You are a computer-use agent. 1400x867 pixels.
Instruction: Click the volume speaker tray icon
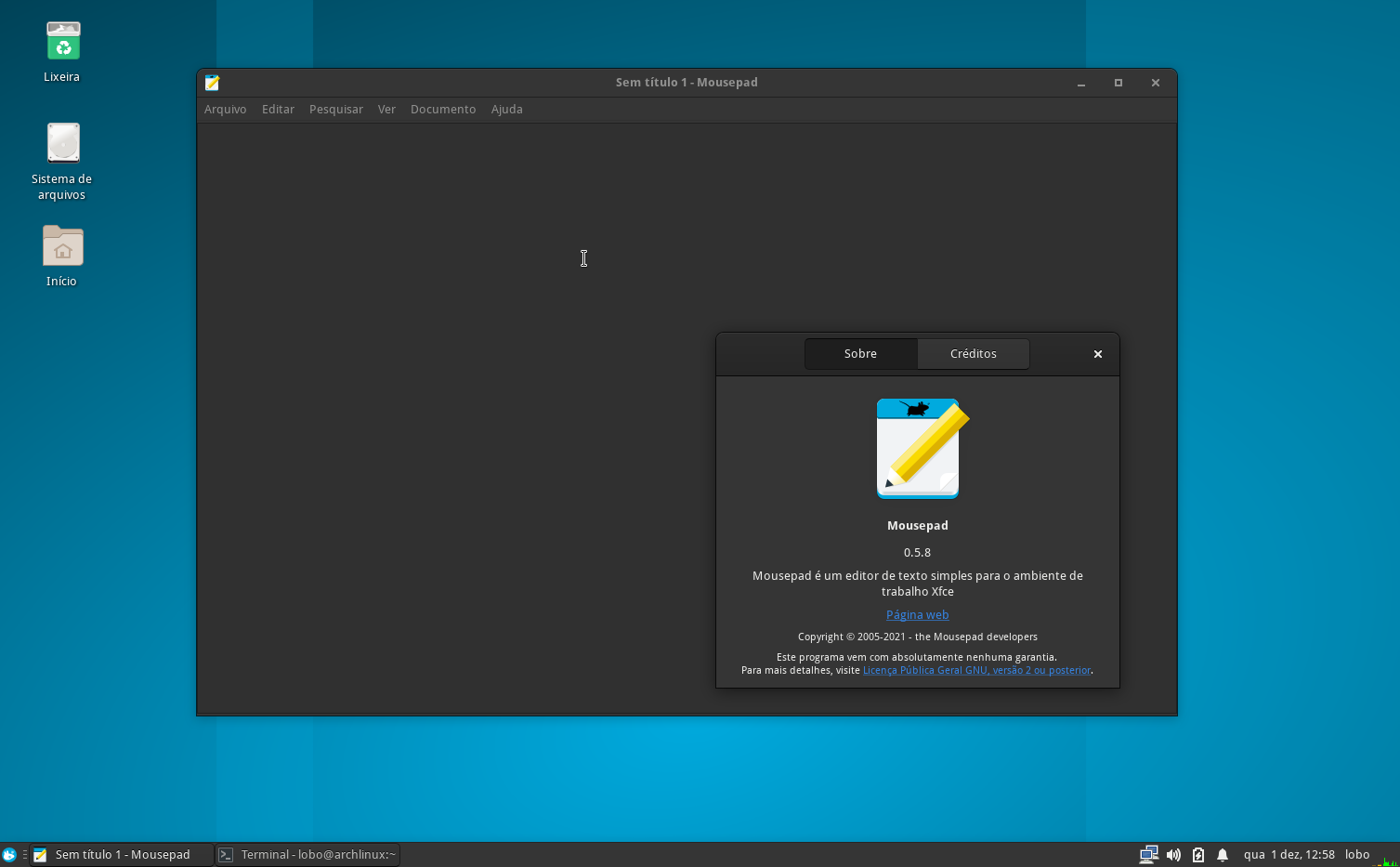coord(1173,854)
